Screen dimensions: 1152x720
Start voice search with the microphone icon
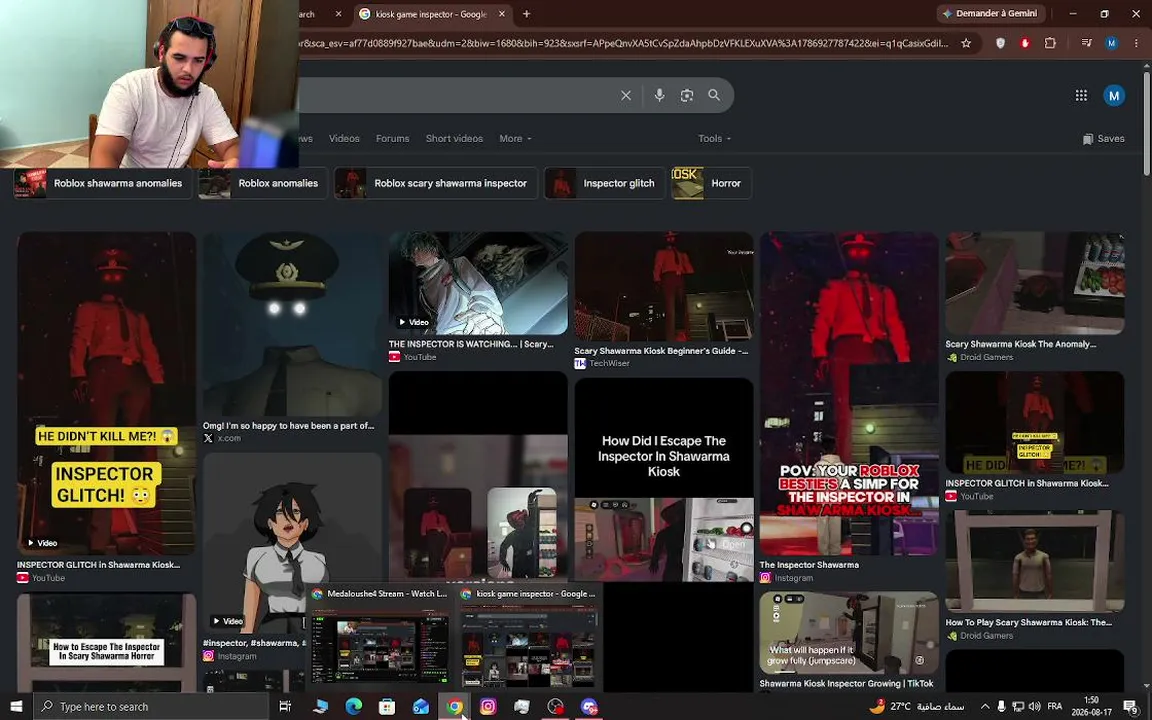pos(659,96)
